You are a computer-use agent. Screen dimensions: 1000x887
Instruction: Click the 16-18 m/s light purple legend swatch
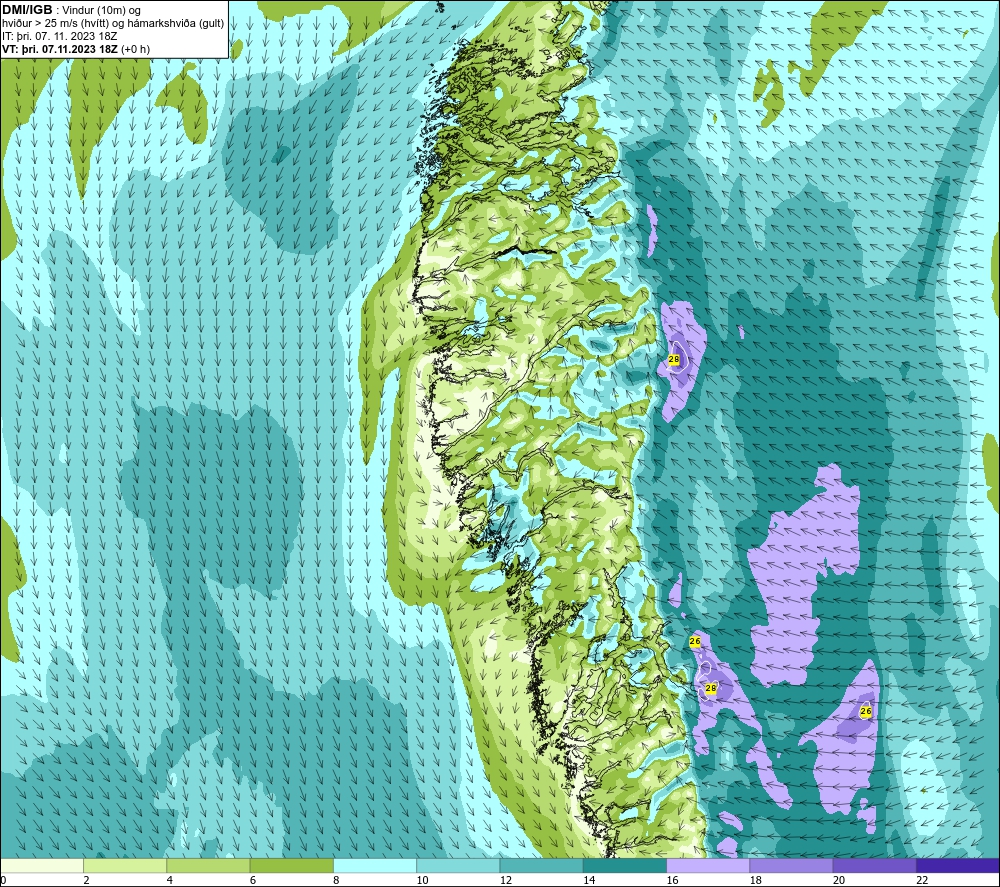click(x=708, y=865)
